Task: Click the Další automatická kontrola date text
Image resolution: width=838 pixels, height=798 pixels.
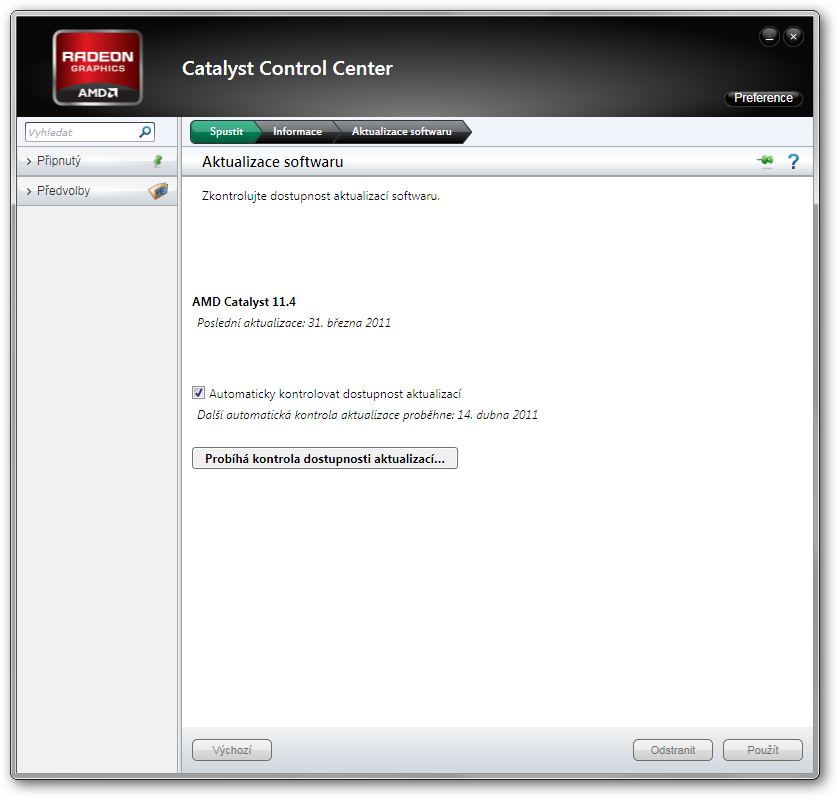Action: point(368,415)
